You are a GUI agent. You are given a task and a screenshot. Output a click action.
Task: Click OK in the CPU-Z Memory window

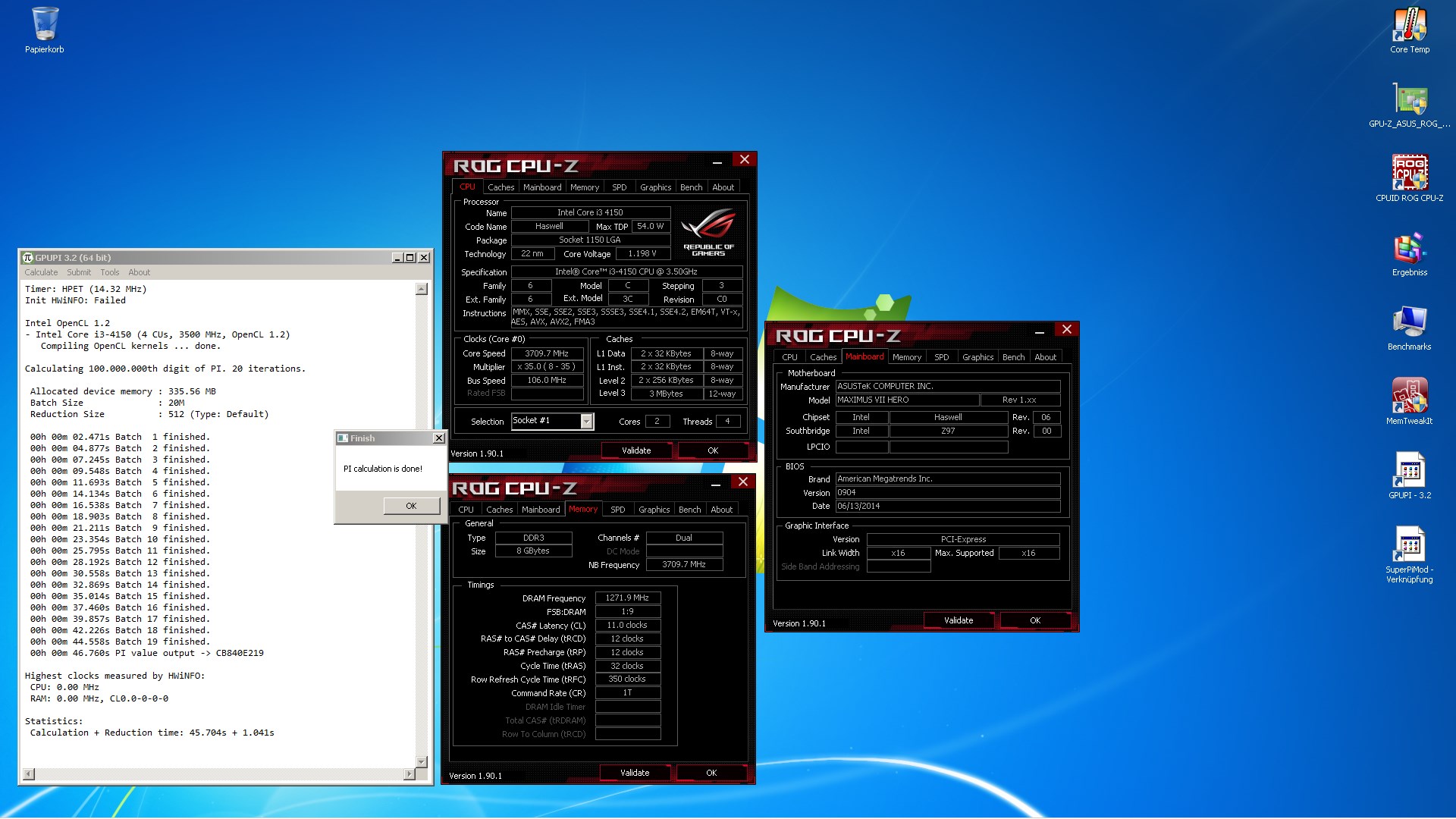[711, 773]
